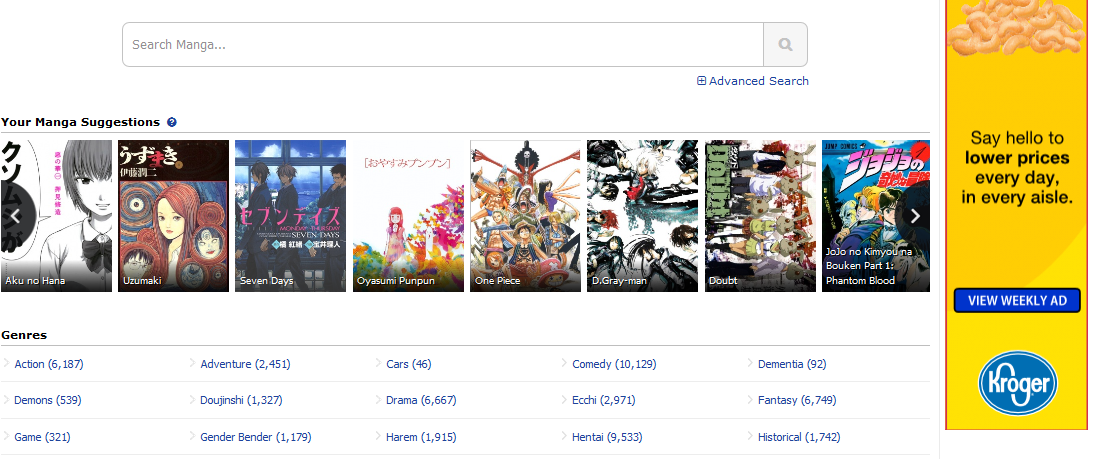This screenshot has width=1098, height=459.
Task: Open the Seven Days manga thumbnail
Action: coord(290,215)
